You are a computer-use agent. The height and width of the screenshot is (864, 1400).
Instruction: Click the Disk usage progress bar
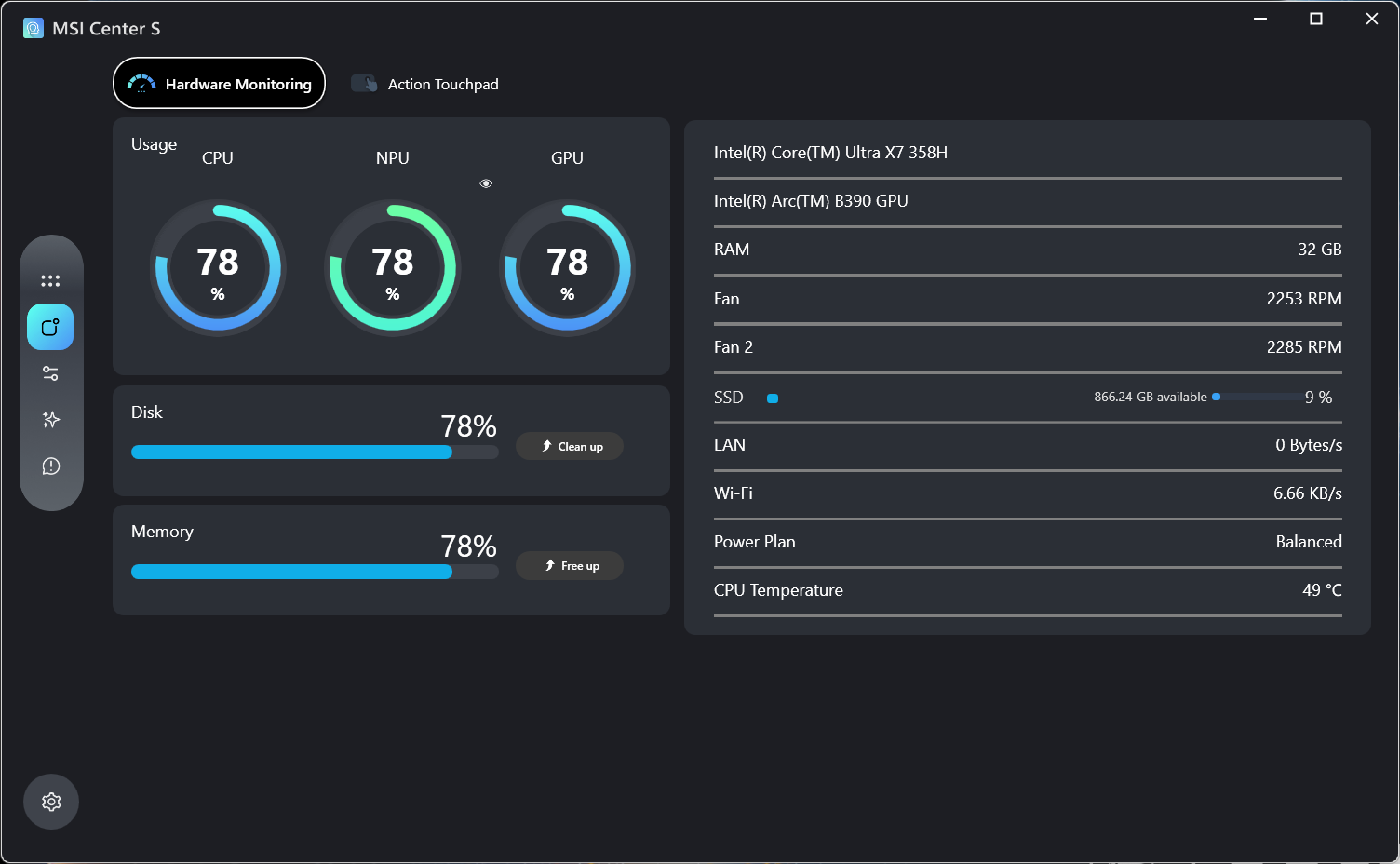pos(315,452)
